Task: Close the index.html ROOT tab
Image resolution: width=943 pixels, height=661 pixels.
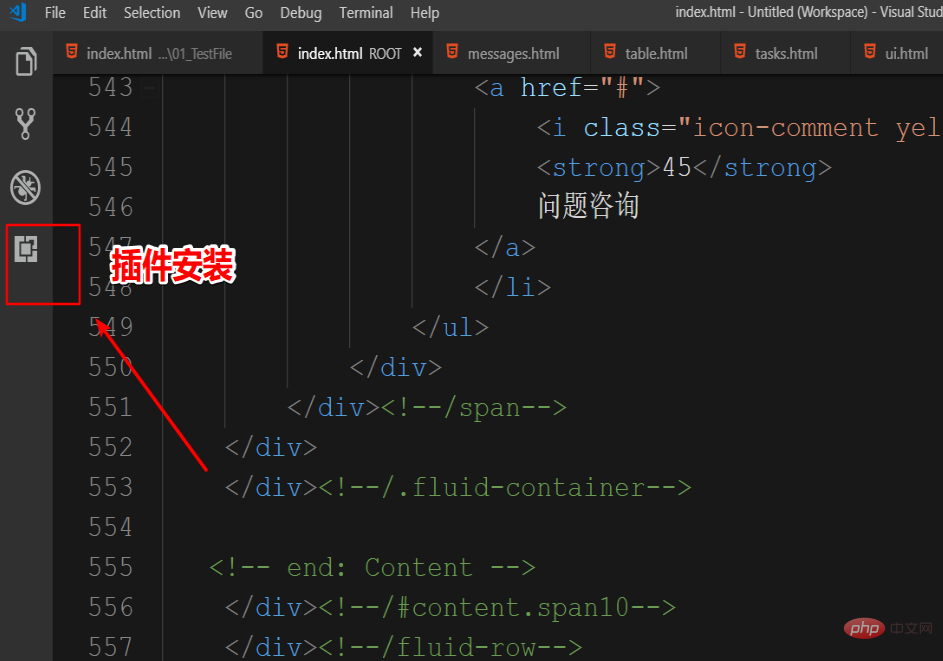Action: tap(417, 53)
